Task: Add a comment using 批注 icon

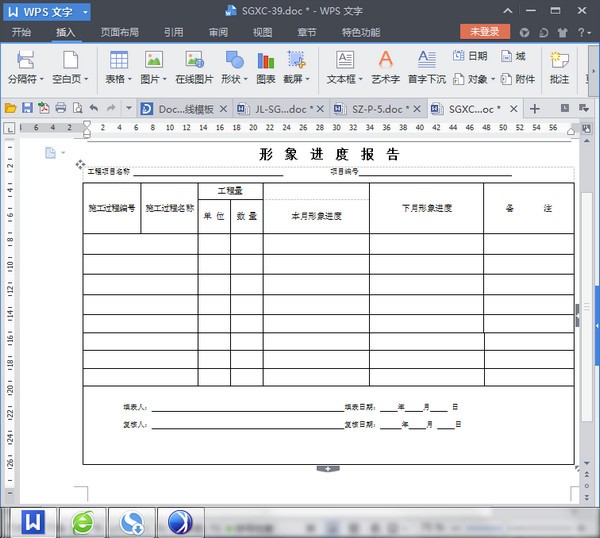Action: (x=559, y=60)
